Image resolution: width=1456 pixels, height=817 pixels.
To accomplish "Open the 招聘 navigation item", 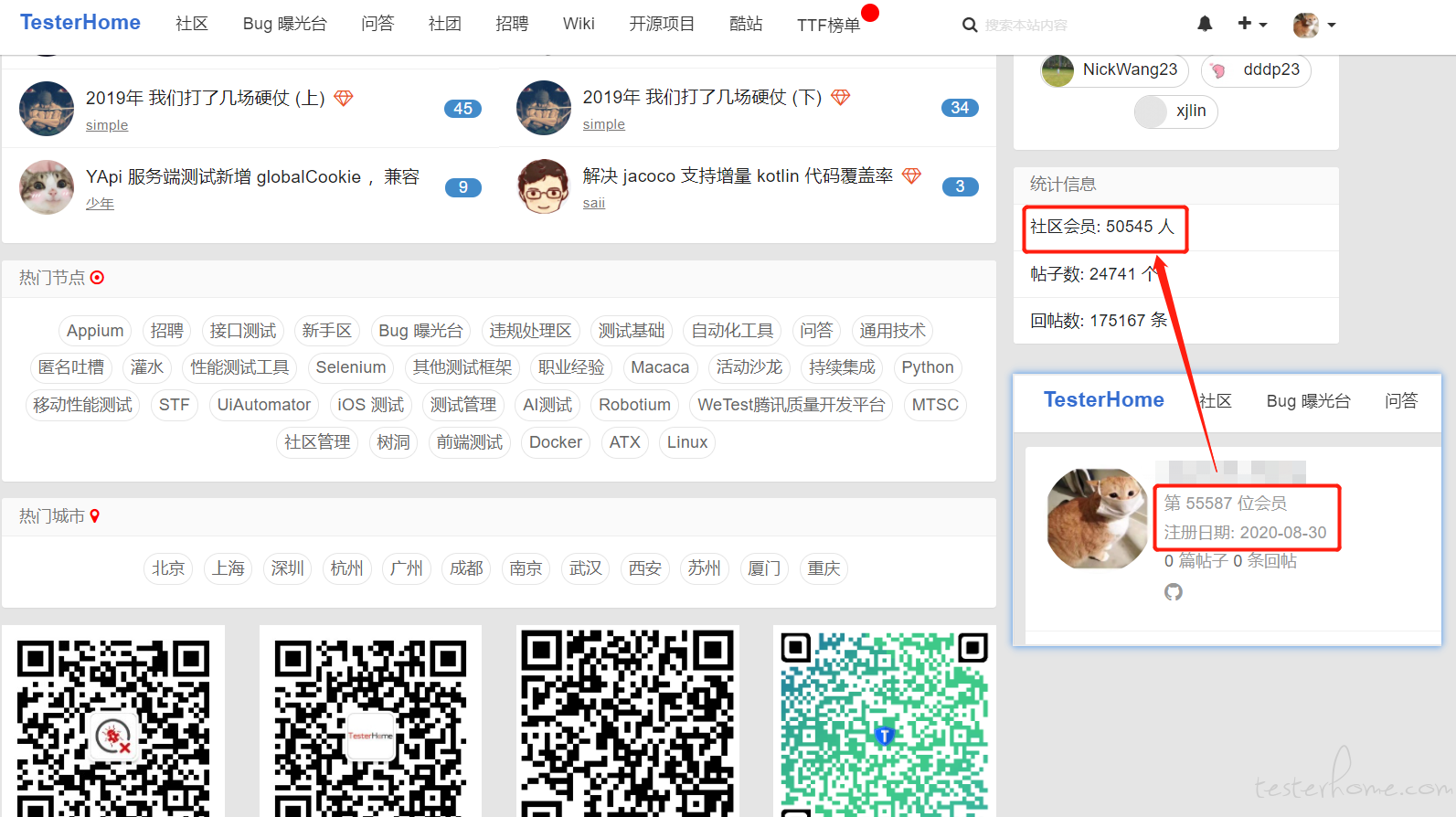I will coord(512,24).
